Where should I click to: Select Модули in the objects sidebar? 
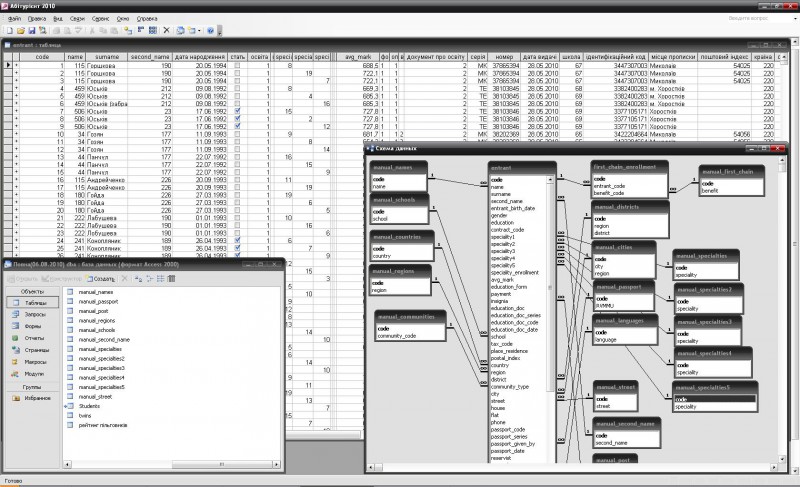tap(32, 374)
